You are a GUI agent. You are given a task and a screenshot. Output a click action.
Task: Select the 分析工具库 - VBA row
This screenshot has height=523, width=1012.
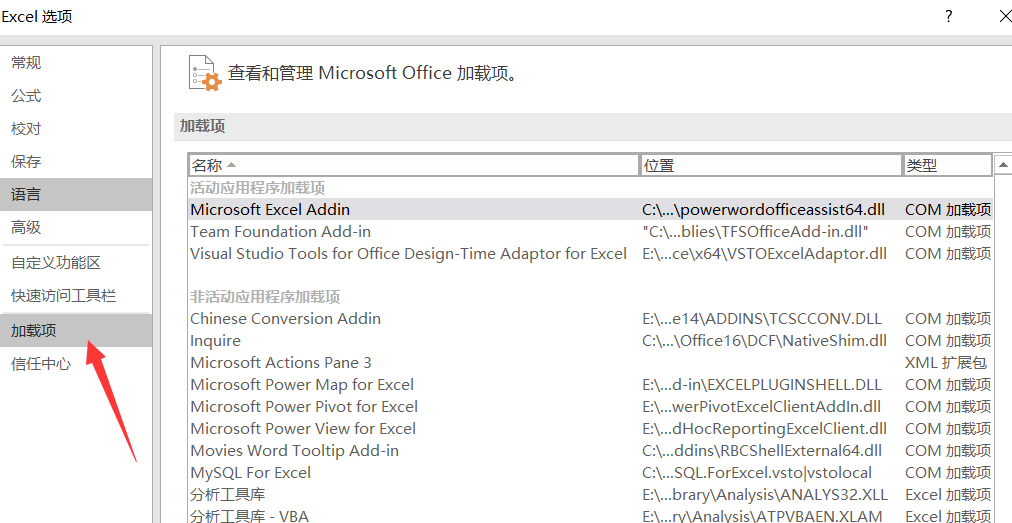pos(590,516)
